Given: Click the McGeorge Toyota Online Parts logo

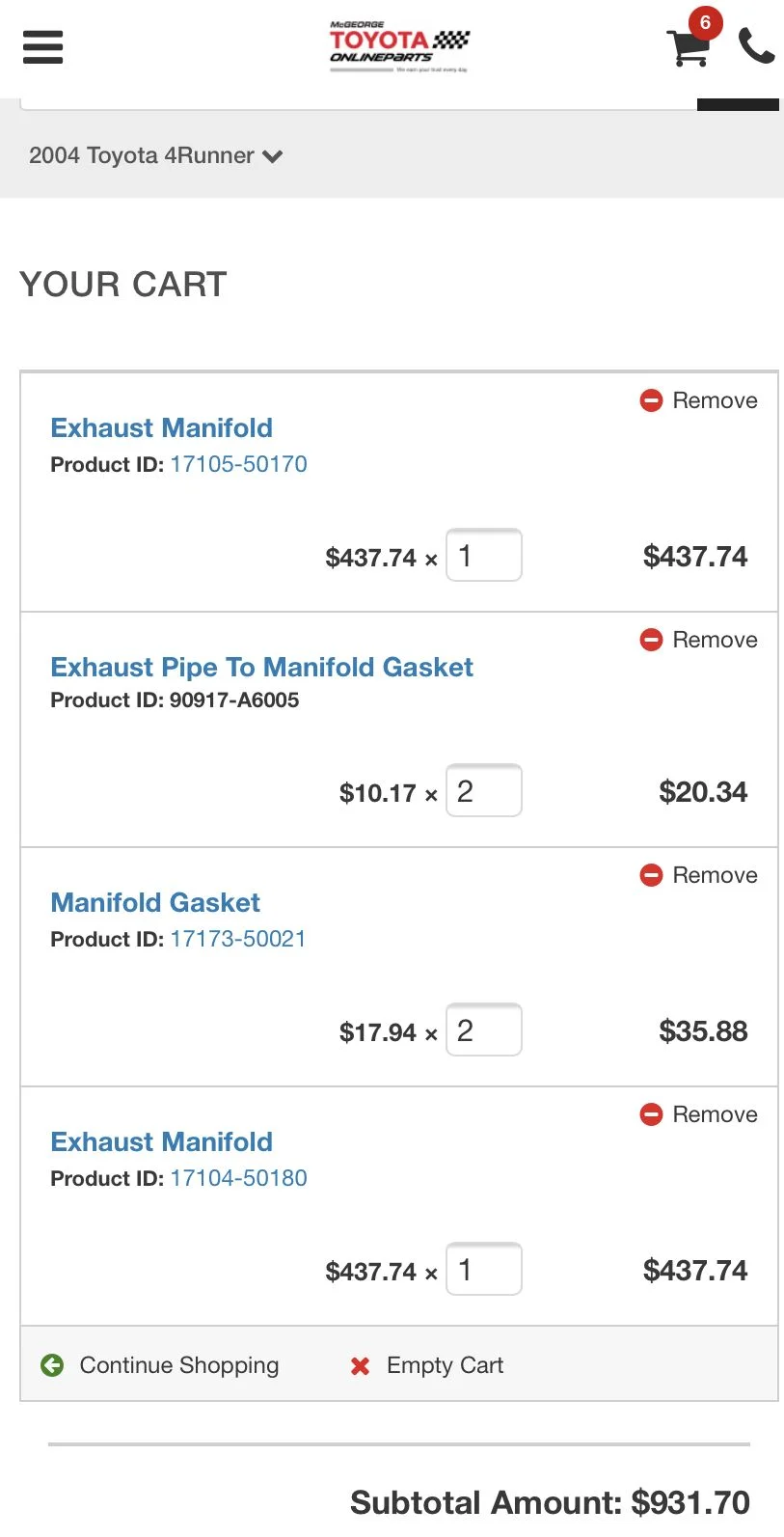Looking at the screenshot, I should click(x=399, y=47).
